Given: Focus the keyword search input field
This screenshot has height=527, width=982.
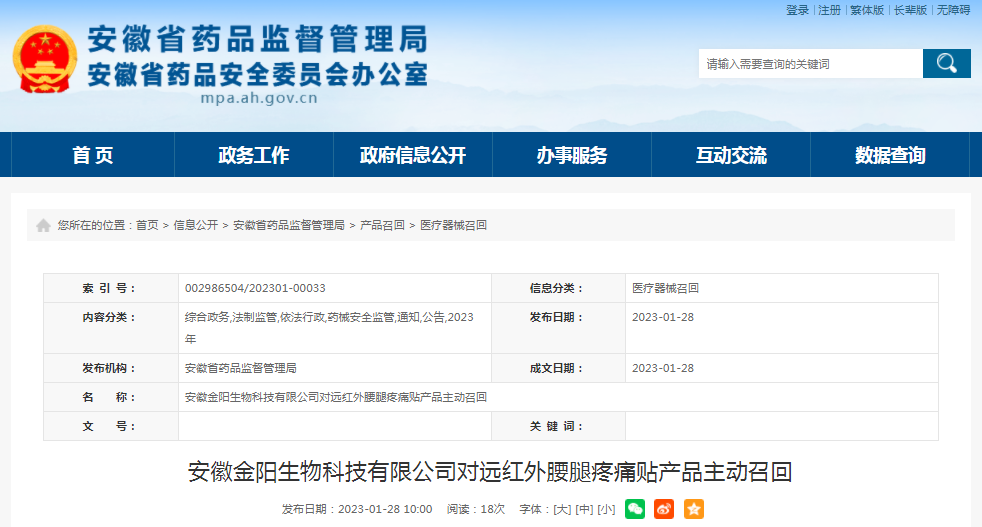Looking at the screenshot, I should click(810, 63).
